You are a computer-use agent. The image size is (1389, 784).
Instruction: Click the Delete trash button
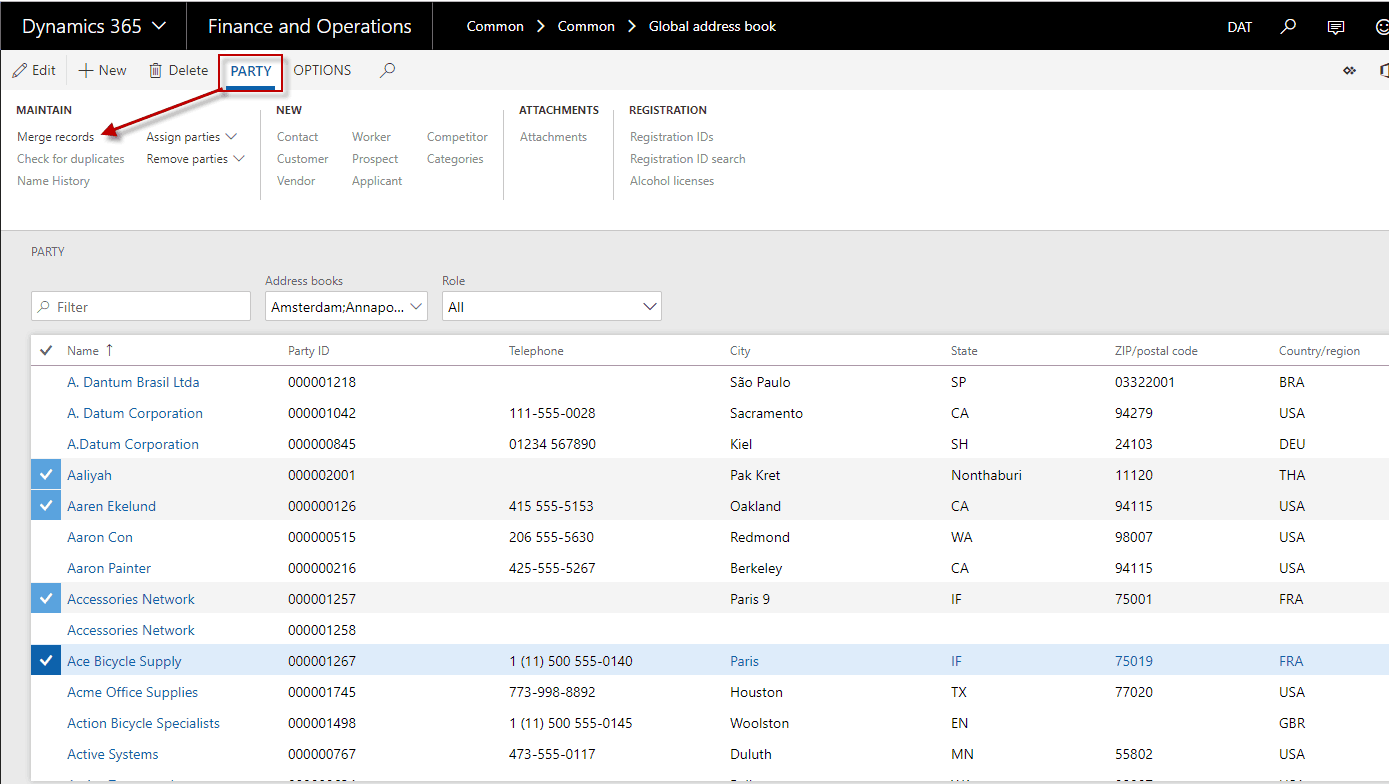[178, 70]
